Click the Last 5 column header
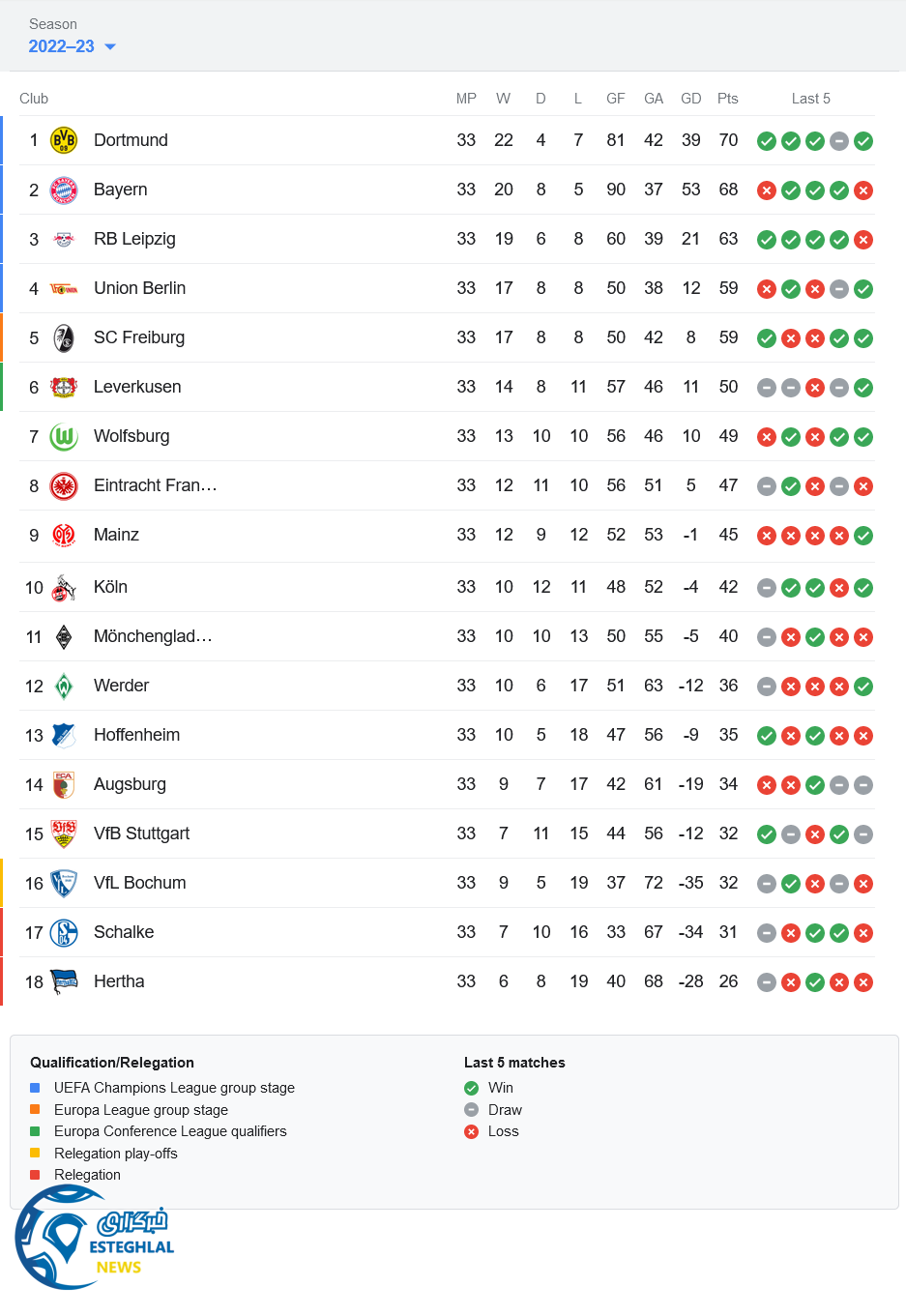 (810, 99)
